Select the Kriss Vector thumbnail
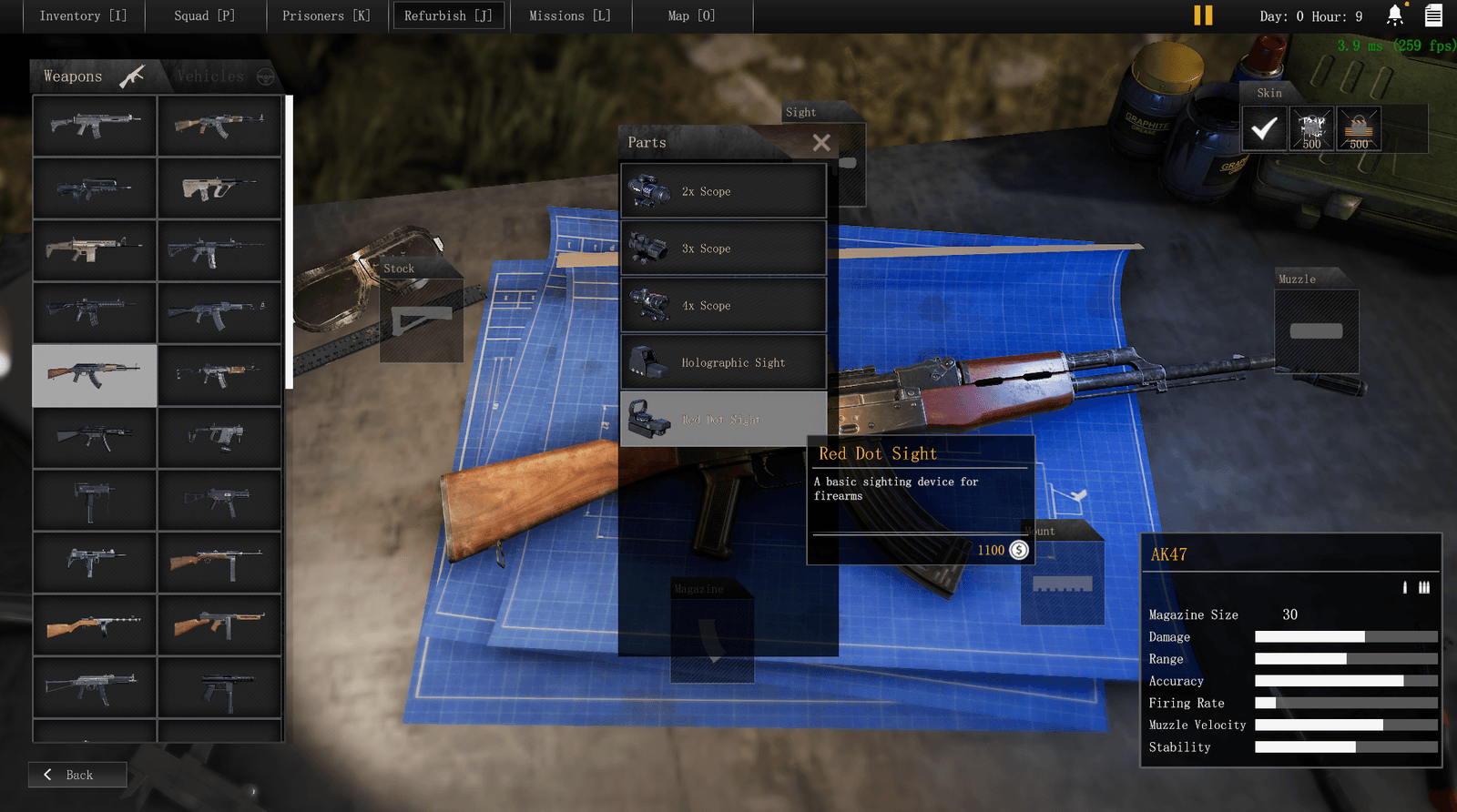This screenshot has height=812, width=1457. point(219,437)
